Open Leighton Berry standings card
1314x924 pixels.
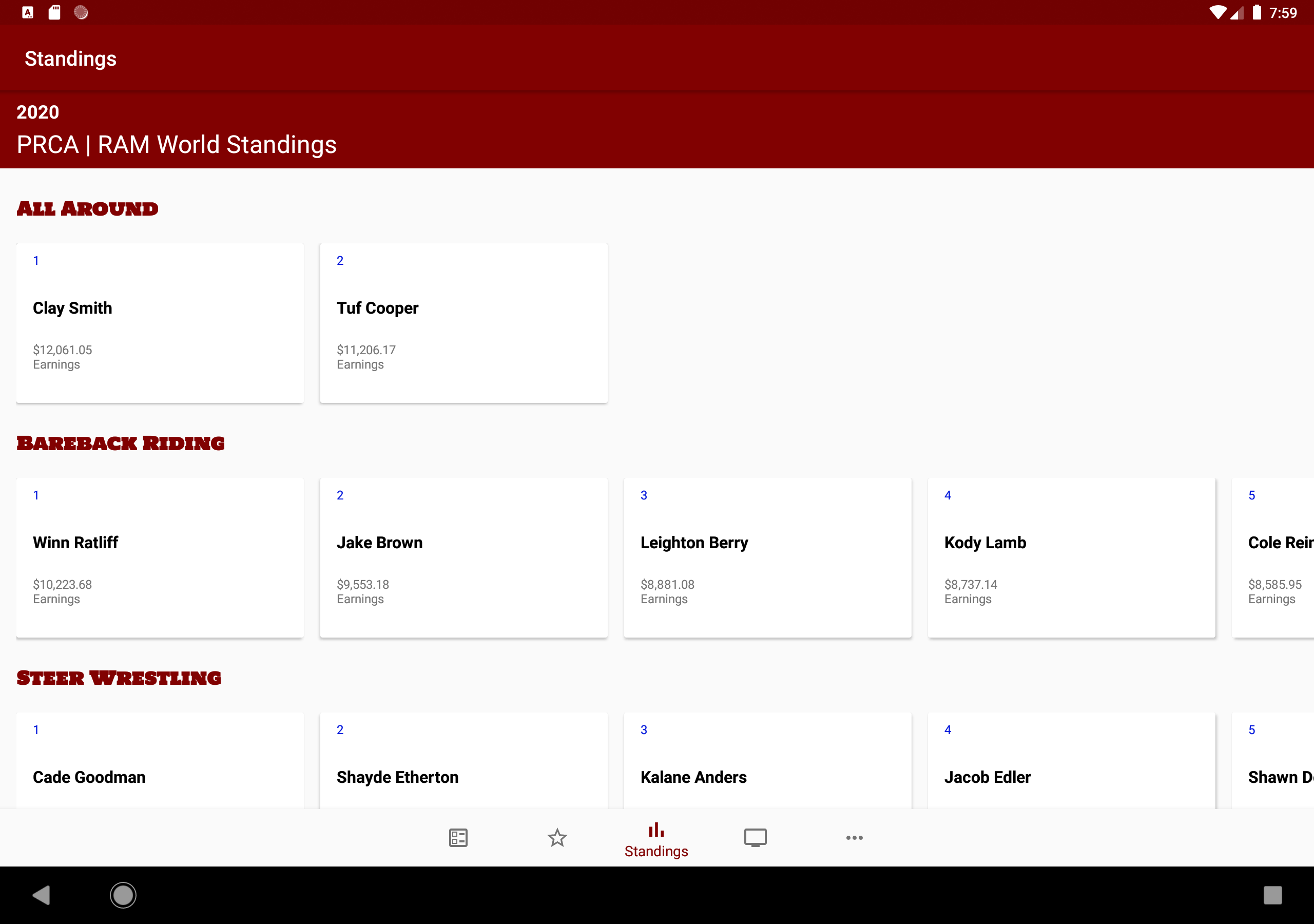(x=767, y=557)
